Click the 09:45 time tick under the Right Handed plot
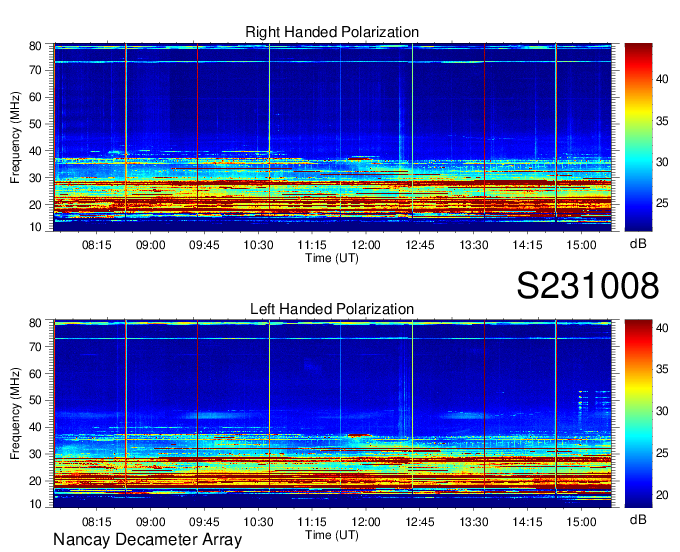Screen dimensions: 680x552 tap(204, 245)
